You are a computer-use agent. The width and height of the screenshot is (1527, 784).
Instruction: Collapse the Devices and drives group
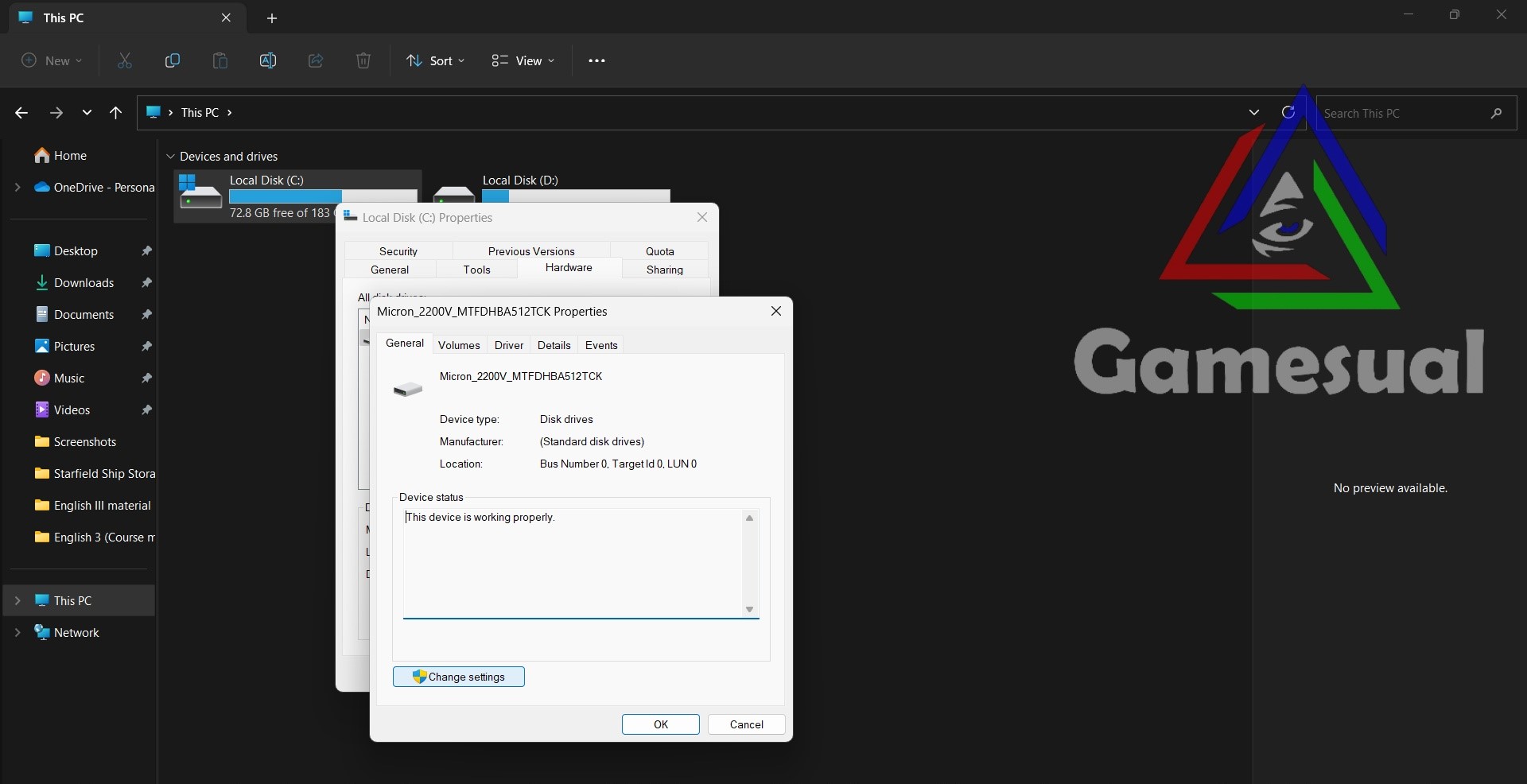pos(170,157)
